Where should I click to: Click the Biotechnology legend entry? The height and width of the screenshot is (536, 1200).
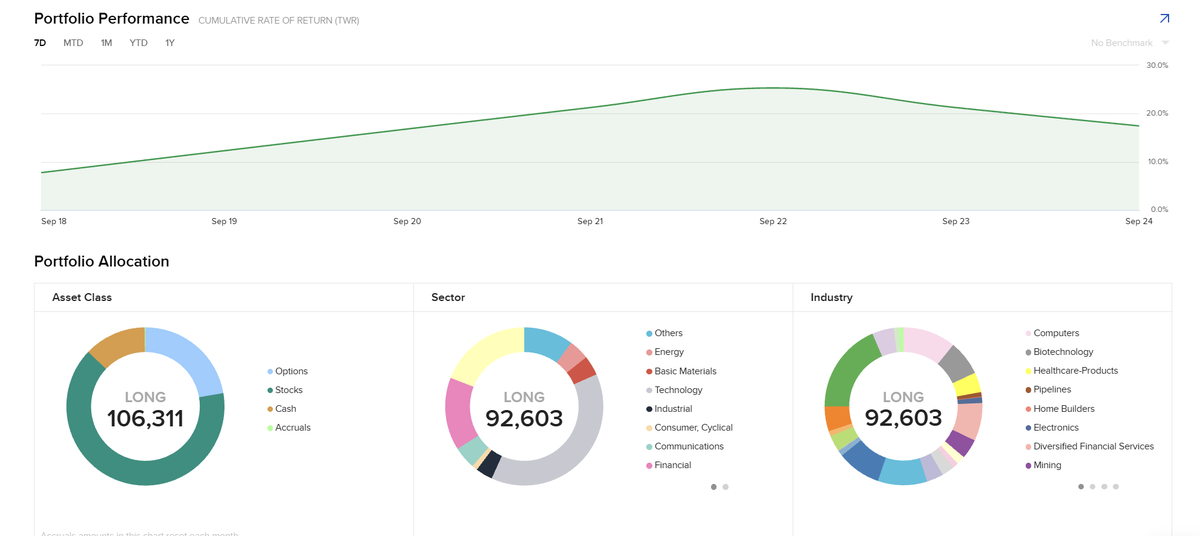pyautogui.click(x=1059, y=352)
